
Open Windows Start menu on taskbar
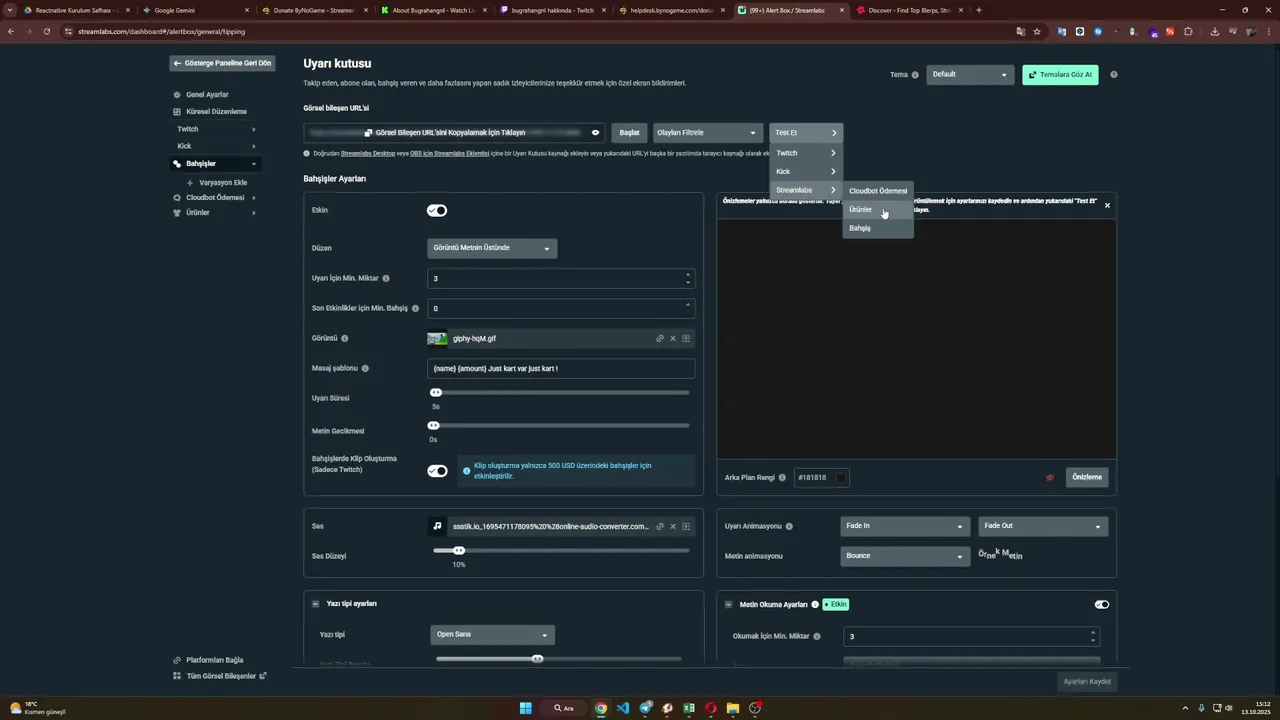click(525, 708)
